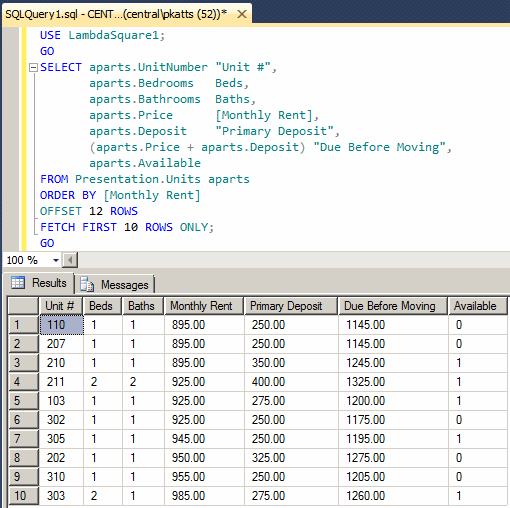Open the 100 % zoom dropdown
Viewport: 510px width, 508px height.
click(56, 260)
